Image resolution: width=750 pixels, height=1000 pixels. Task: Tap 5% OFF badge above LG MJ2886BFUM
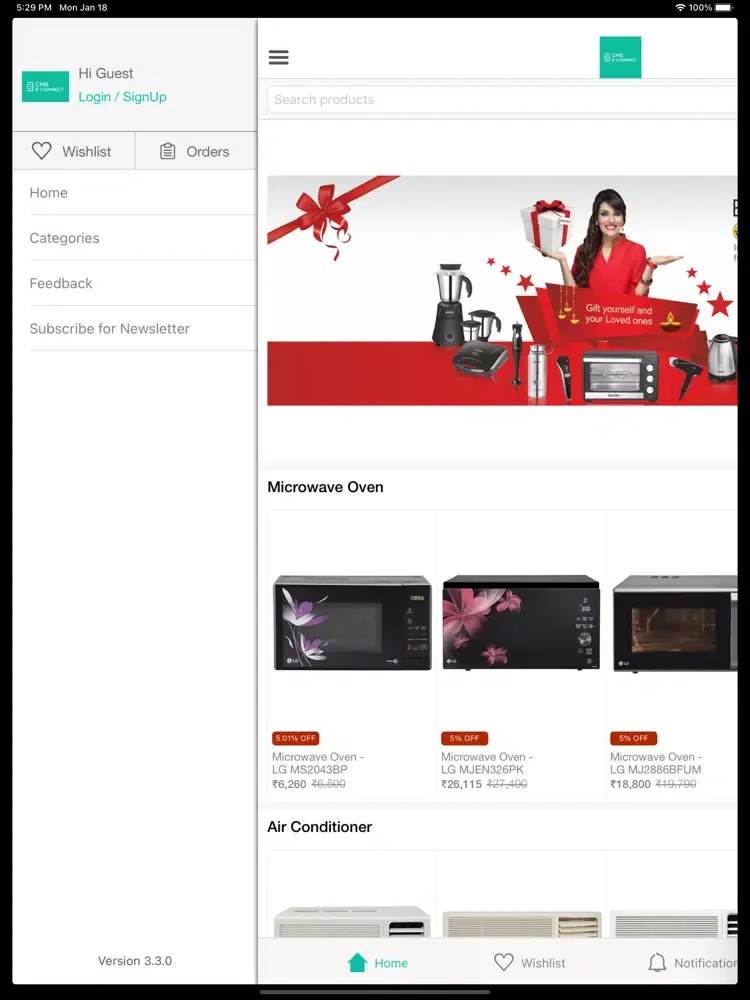pyautogui.click(x=633, y=738)
